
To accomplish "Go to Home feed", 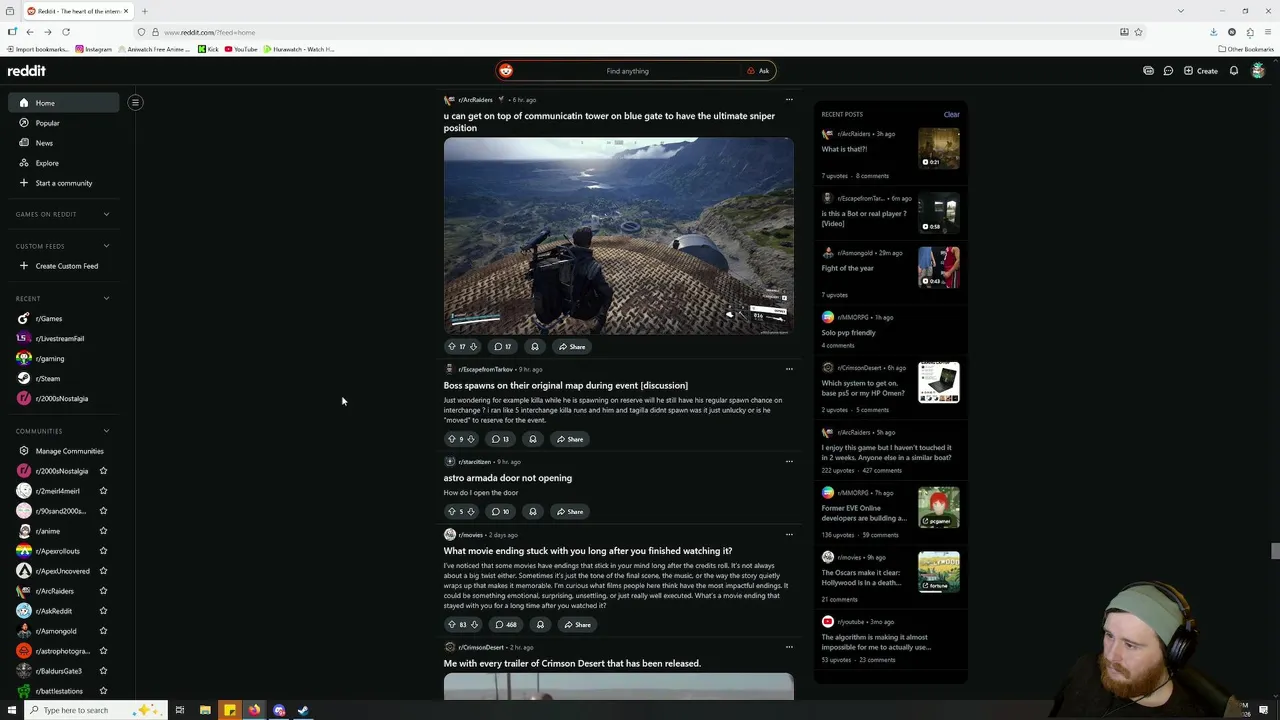I will (x=63, y=103).
